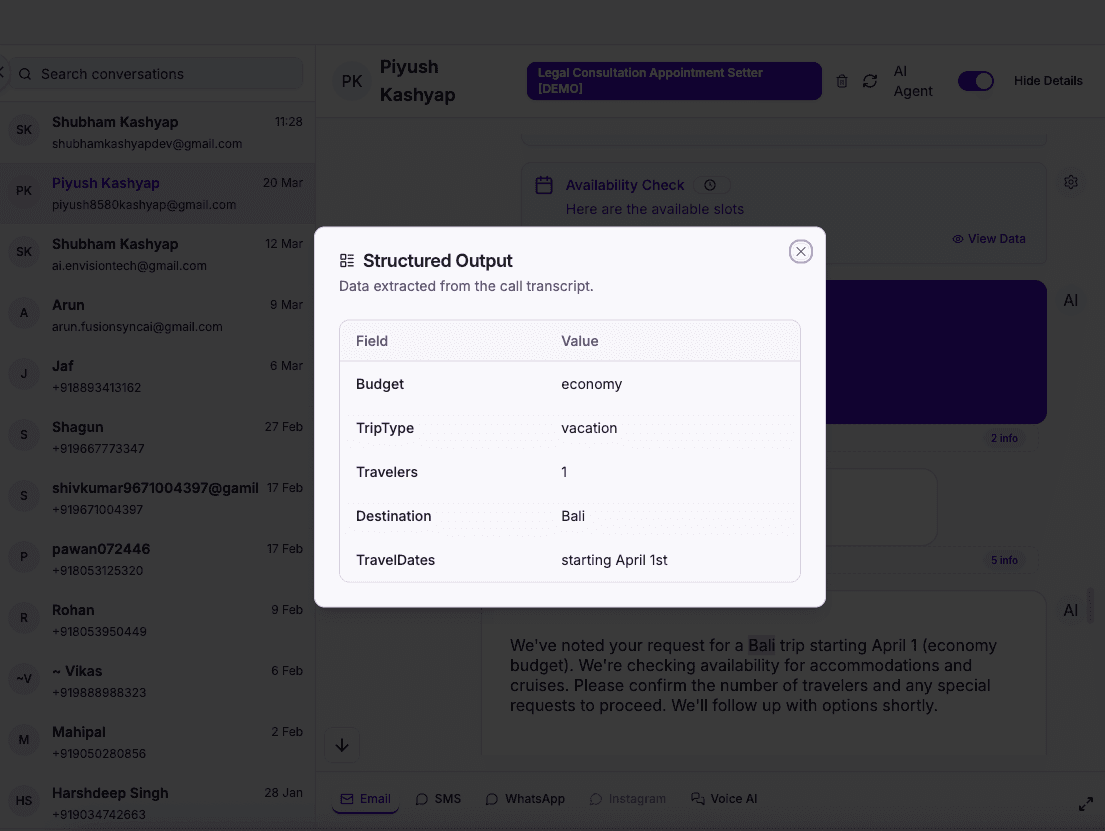1105x831 pixels.
Task: Open the SMS messaging channel
Action: (x=438, y=798)
